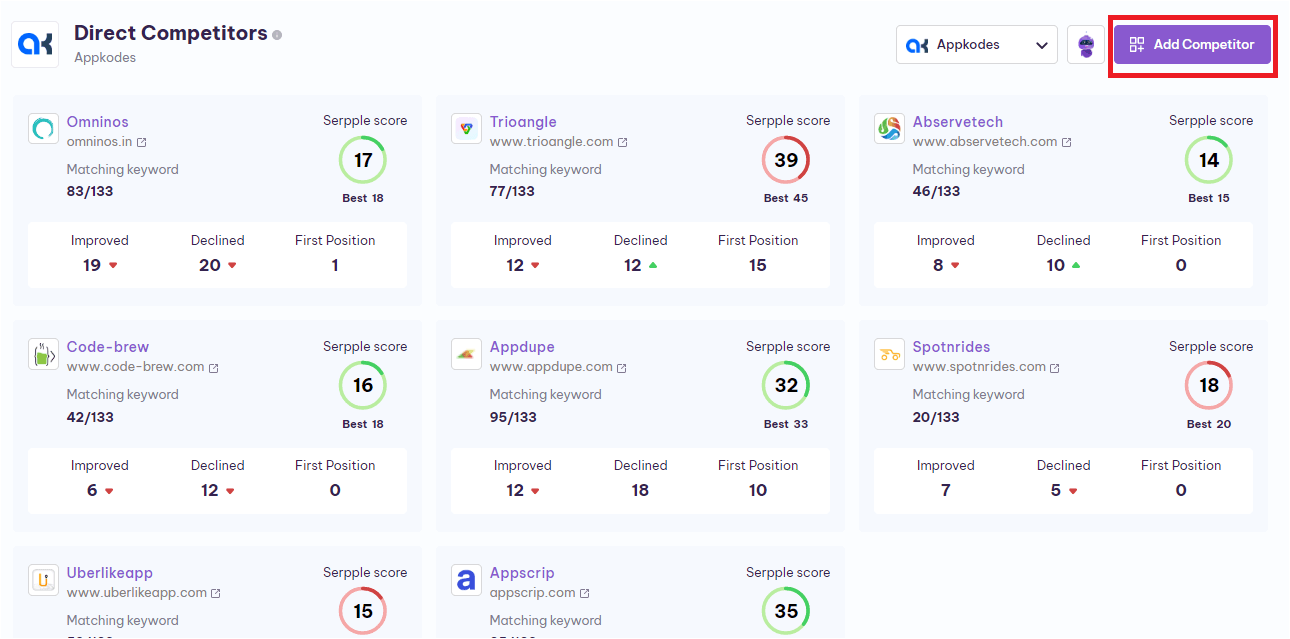
Task: Open the Appkodes project dropdown
Action: tap(976, 45)
